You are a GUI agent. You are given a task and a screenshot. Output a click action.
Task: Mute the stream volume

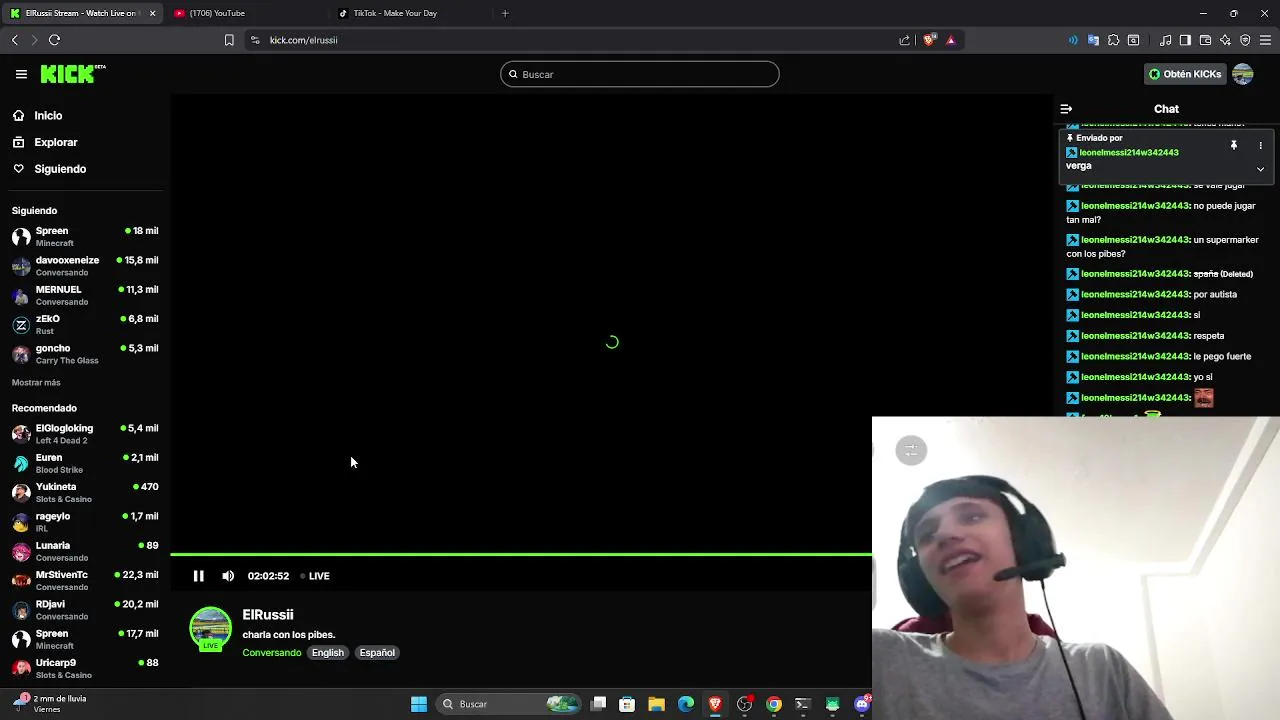coord(228,576)
